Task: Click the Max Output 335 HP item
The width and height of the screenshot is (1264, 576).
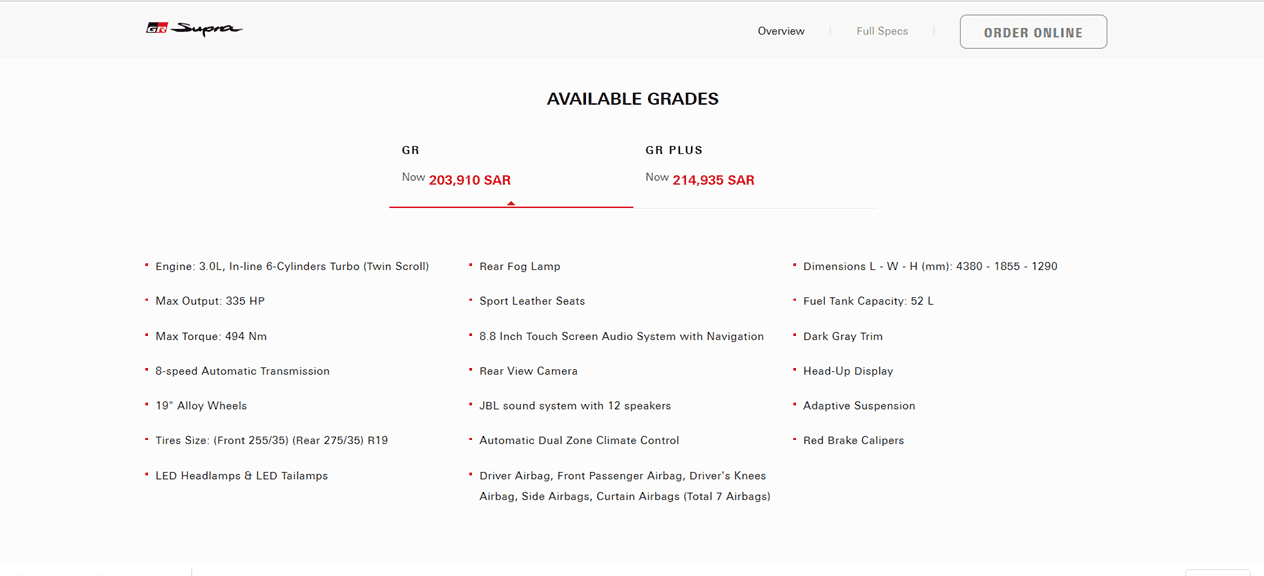Action: pyautogui.click(x=210, y=301)
